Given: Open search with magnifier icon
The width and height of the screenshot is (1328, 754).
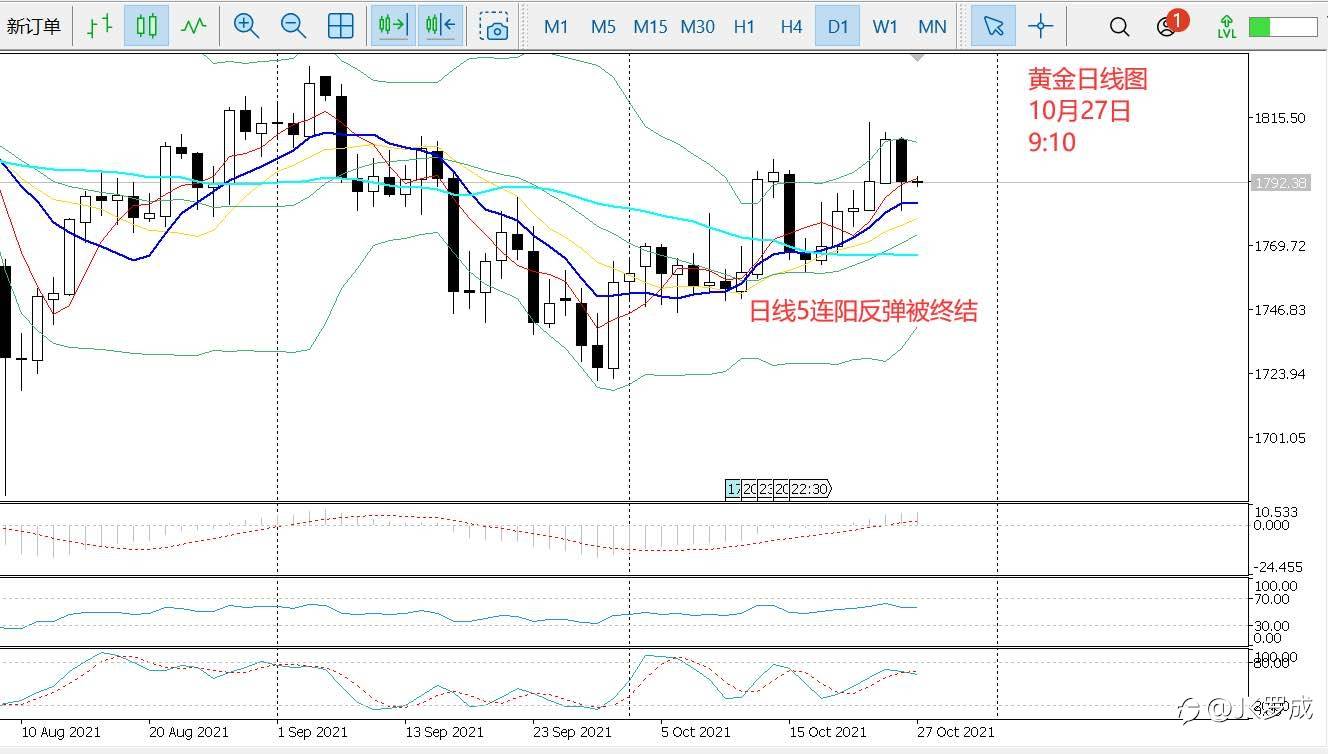Looking at the screenshot, I should coord(1120,27).
